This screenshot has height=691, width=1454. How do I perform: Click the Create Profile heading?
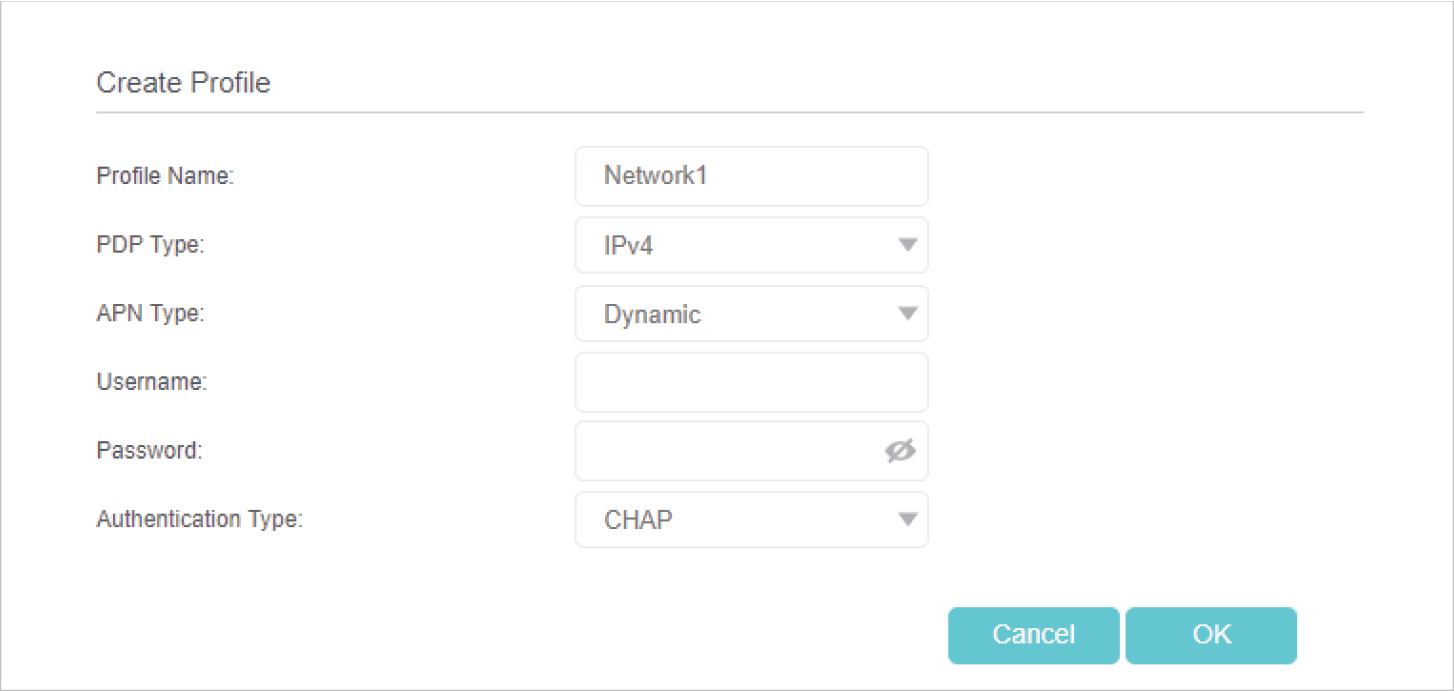click(183, 82)
